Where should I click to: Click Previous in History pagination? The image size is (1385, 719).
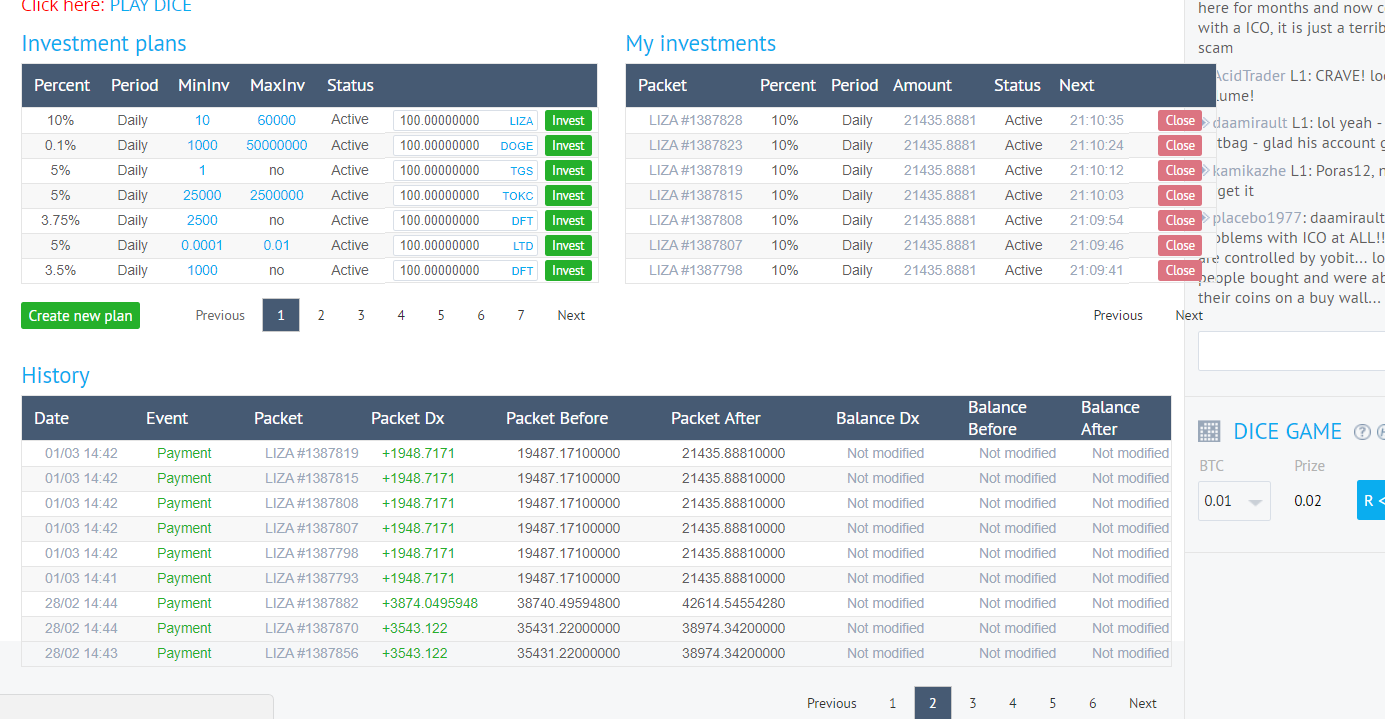[832, 703]
